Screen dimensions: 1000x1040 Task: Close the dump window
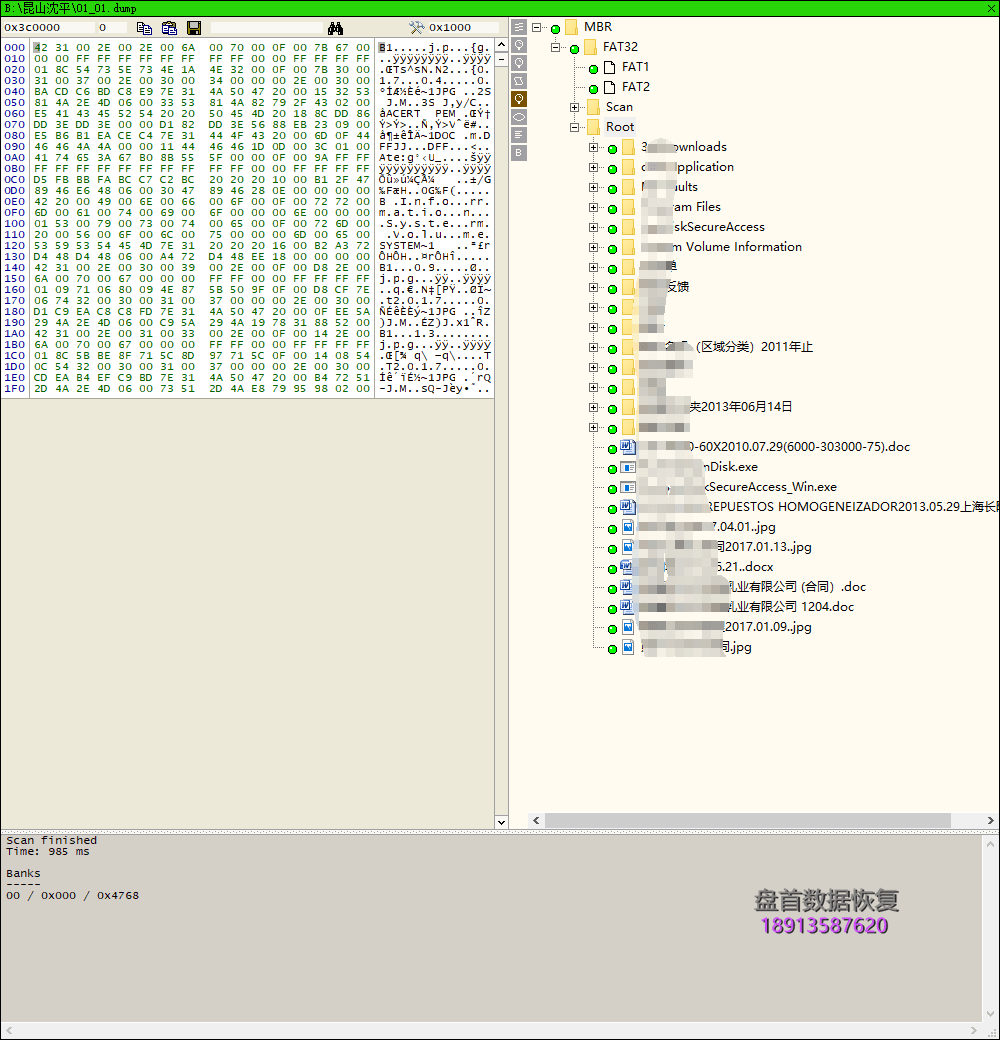(991, 8)
